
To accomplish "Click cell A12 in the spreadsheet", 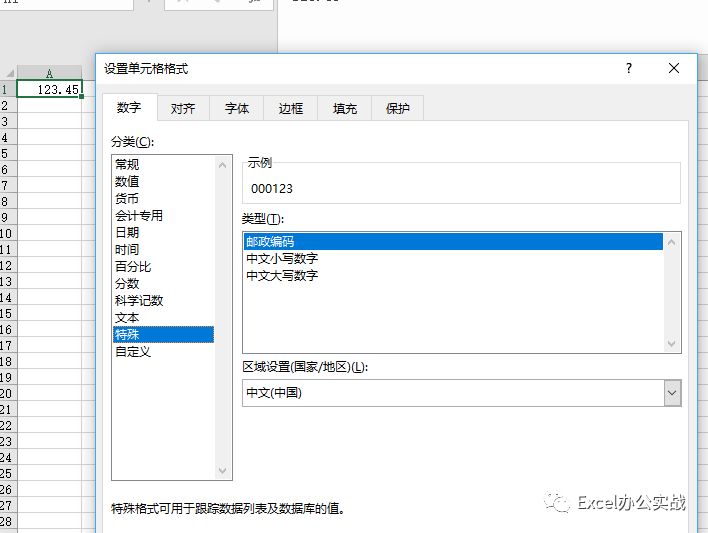I will (x=49, y=265).
